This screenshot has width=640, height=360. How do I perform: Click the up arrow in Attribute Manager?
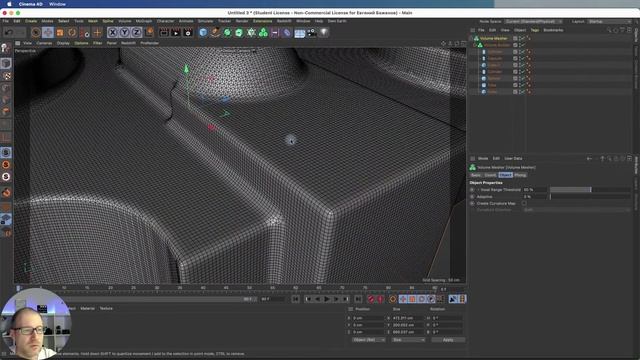click(x=602, y=158)
